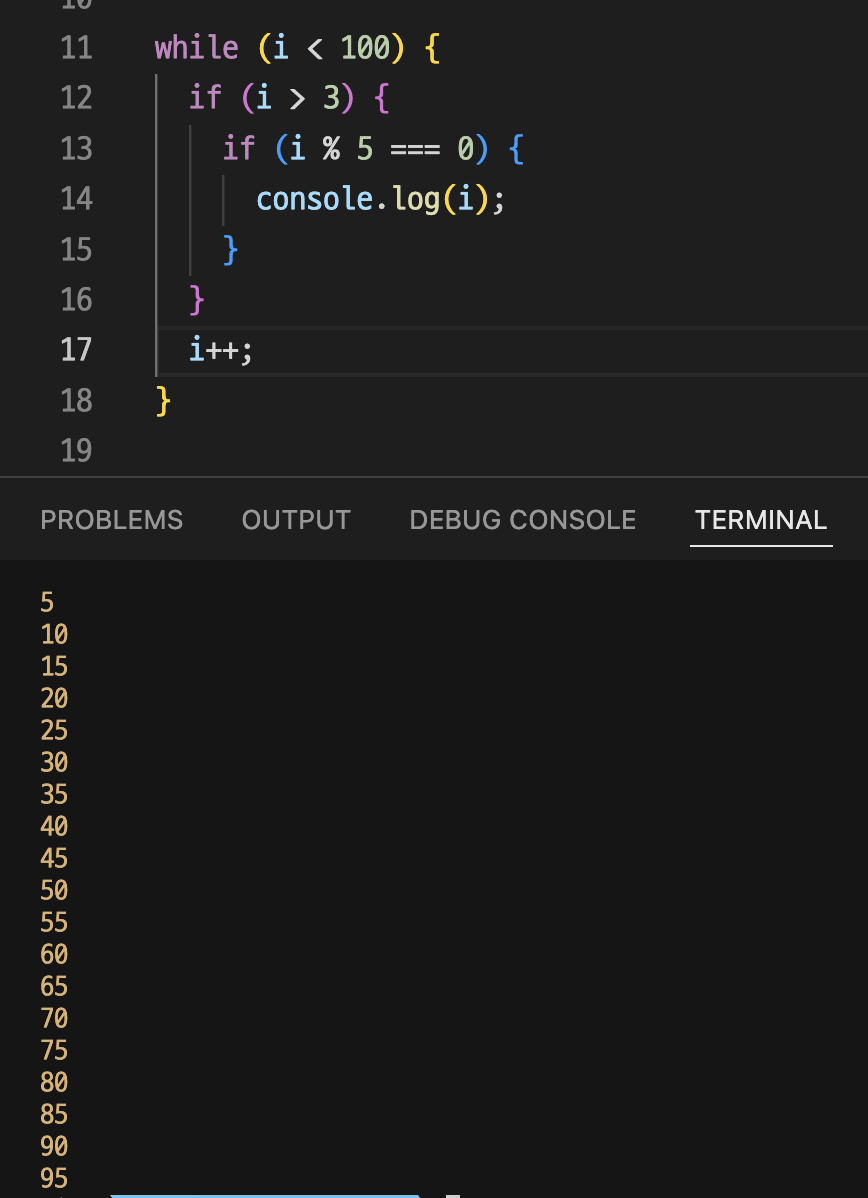
Task: Click the 'log' method name
Action: 416,200
